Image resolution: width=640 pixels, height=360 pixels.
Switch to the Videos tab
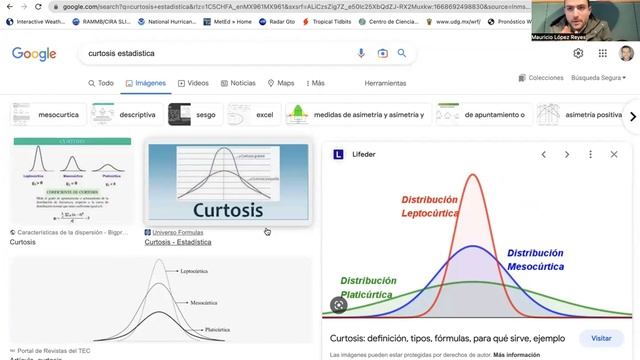[x=193, y=83]
